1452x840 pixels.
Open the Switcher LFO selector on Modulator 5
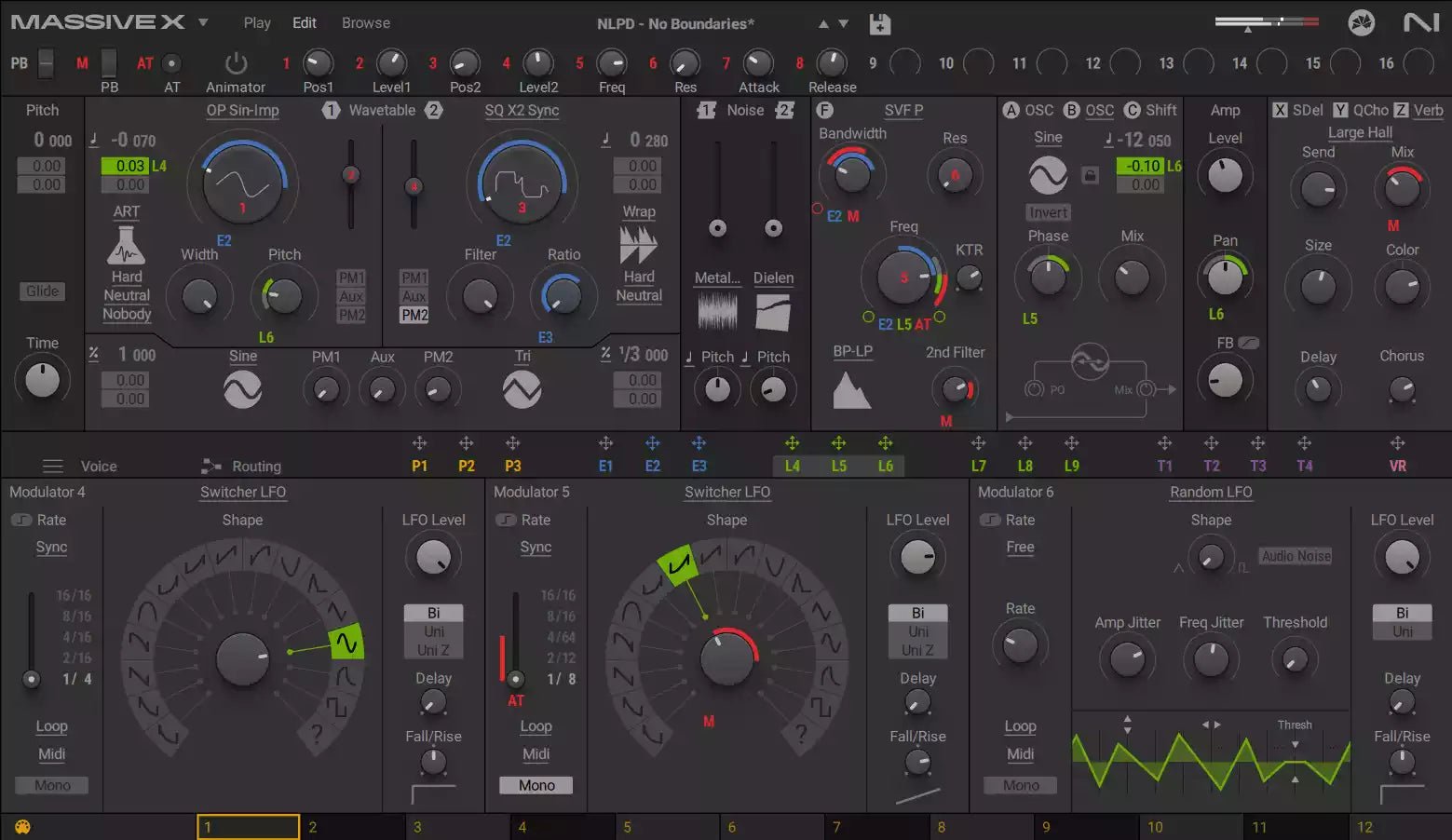tap(726, 492)
